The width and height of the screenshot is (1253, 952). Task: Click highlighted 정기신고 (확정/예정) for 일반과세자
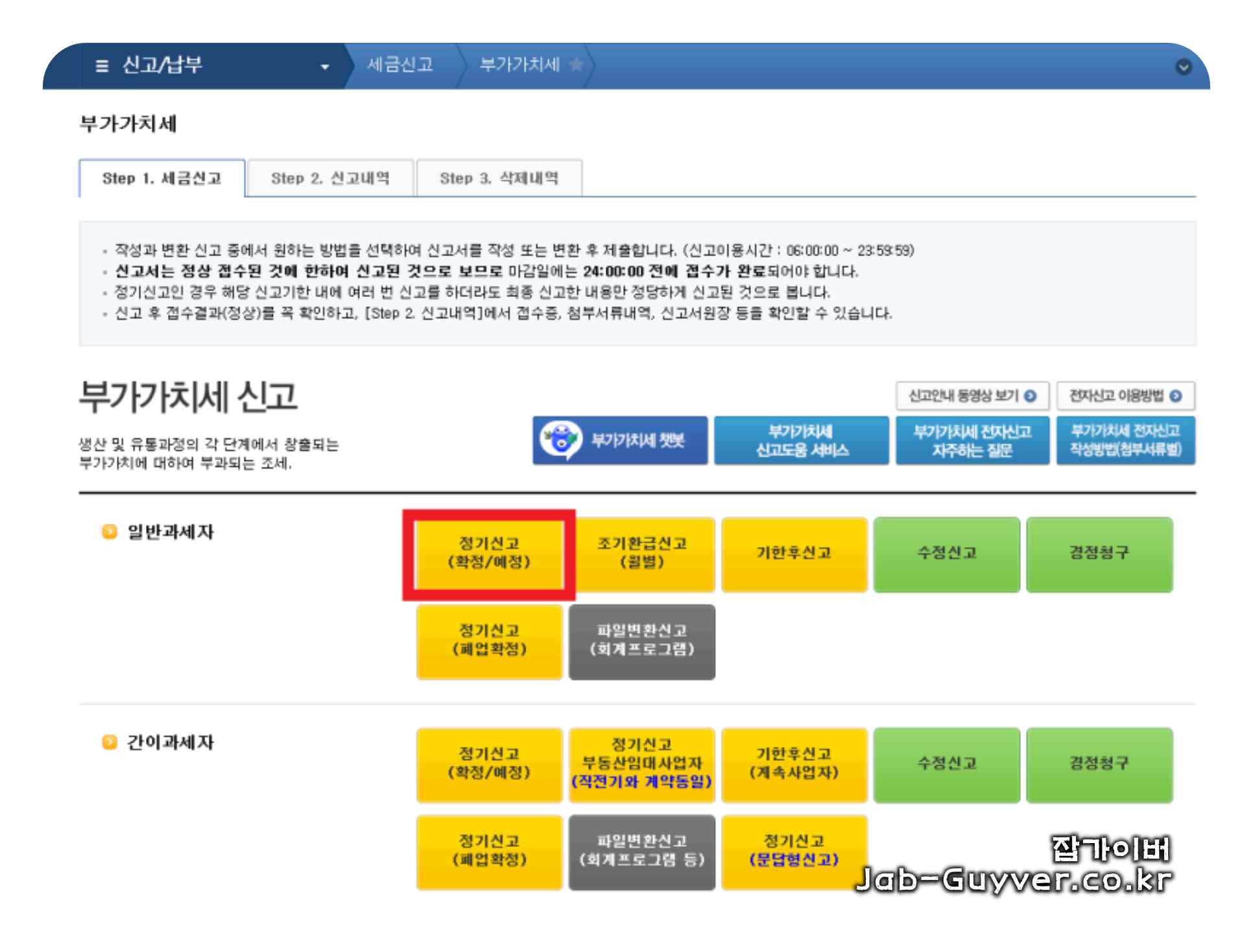click(489, 553)
